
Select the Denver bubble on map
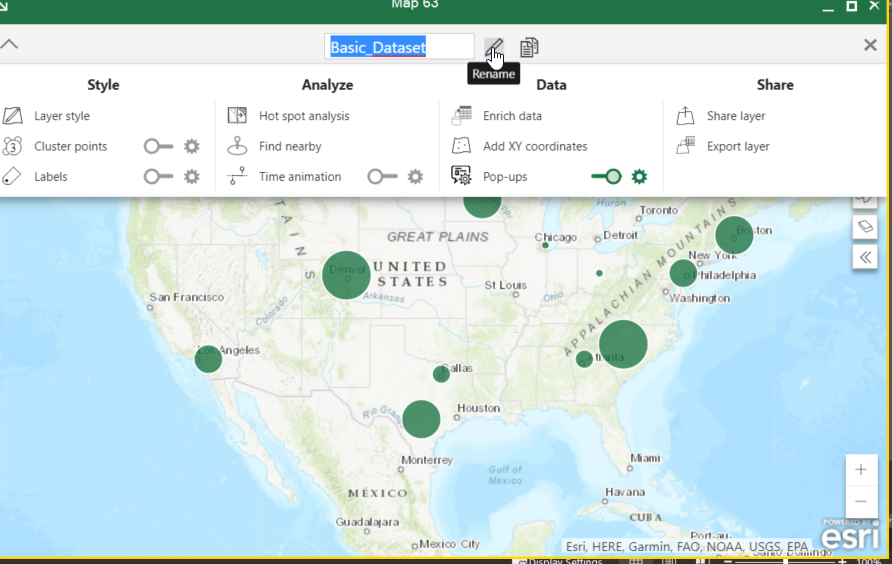click(346, 275)
